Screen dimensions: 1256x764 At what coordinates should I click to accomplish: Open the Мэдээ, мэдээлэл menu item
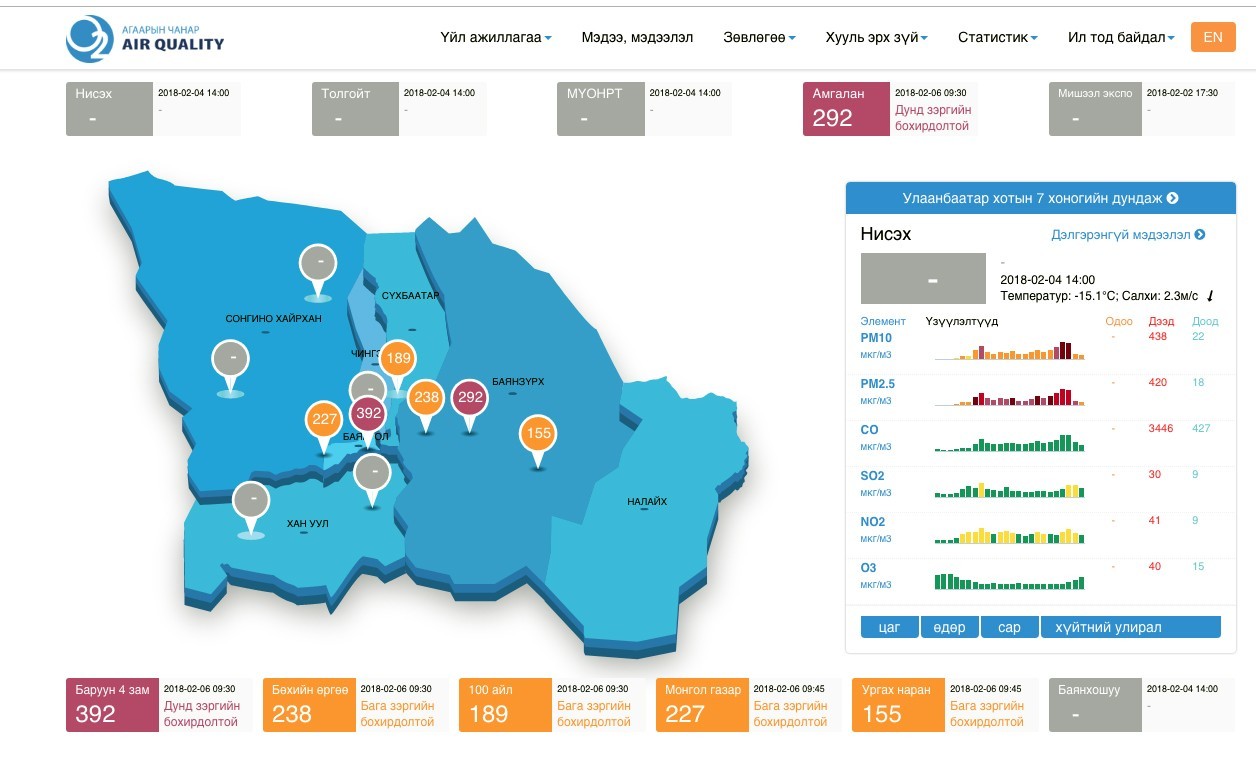(637, 38)
